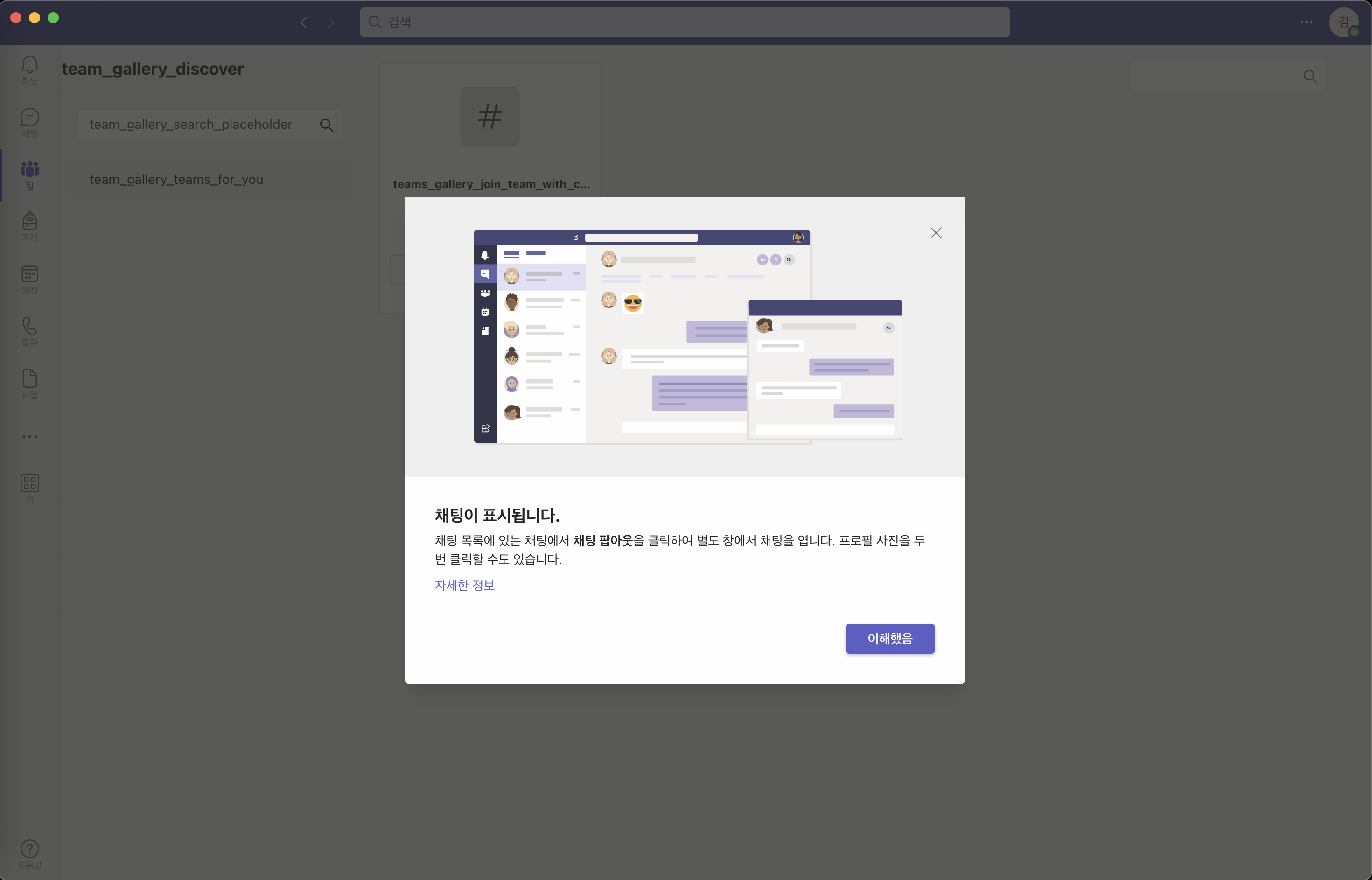Click the 이해했음 button
The height and width of the screenshot is (880, 1372).
click(x=890, y=638)
